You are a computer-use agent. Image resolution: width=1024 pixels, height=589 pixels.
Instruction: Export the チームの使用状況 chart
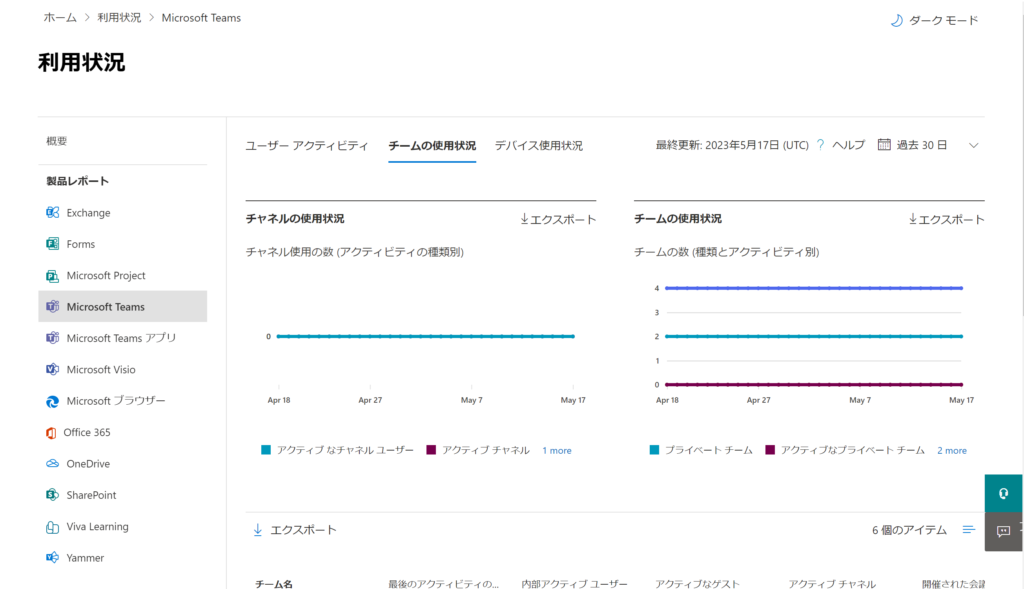click(x=947, y=219)
